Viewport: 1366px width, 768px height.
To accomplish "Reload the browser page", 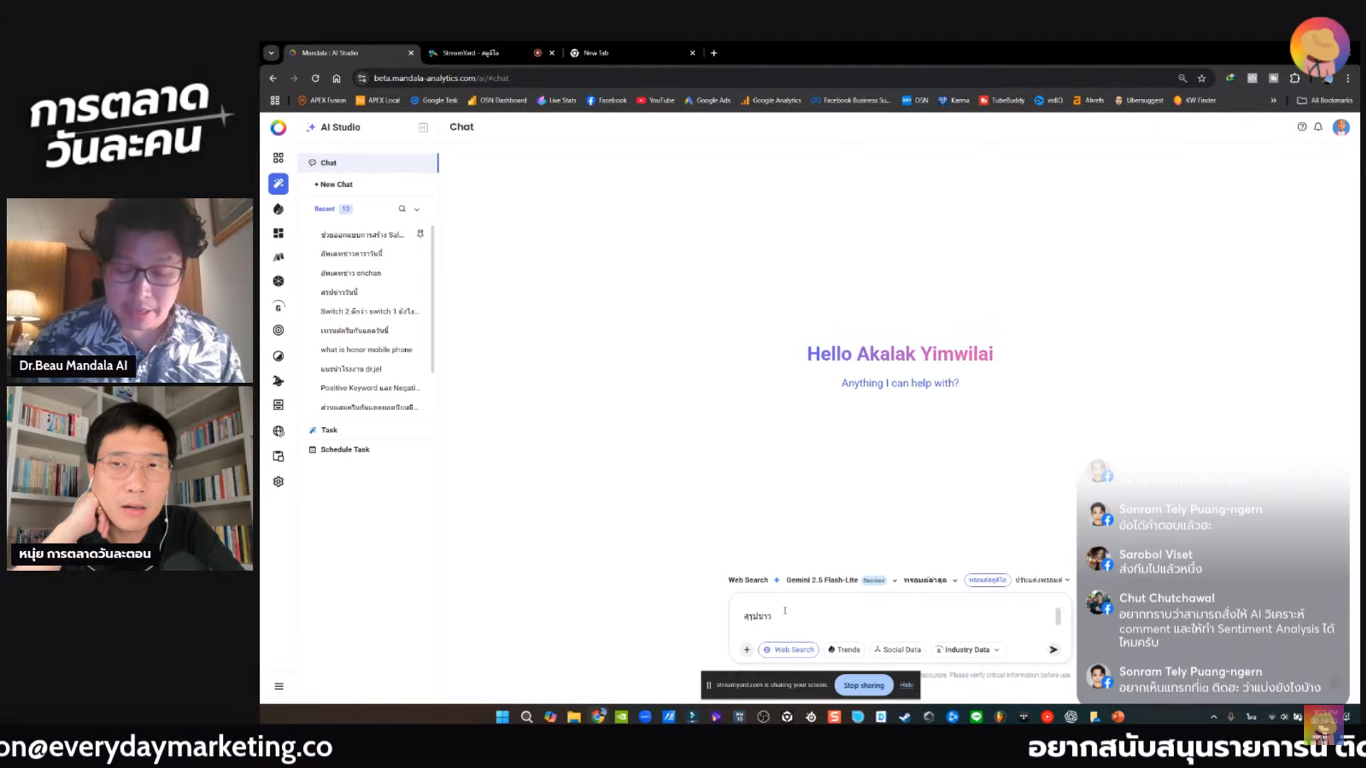I will (315, 78).
